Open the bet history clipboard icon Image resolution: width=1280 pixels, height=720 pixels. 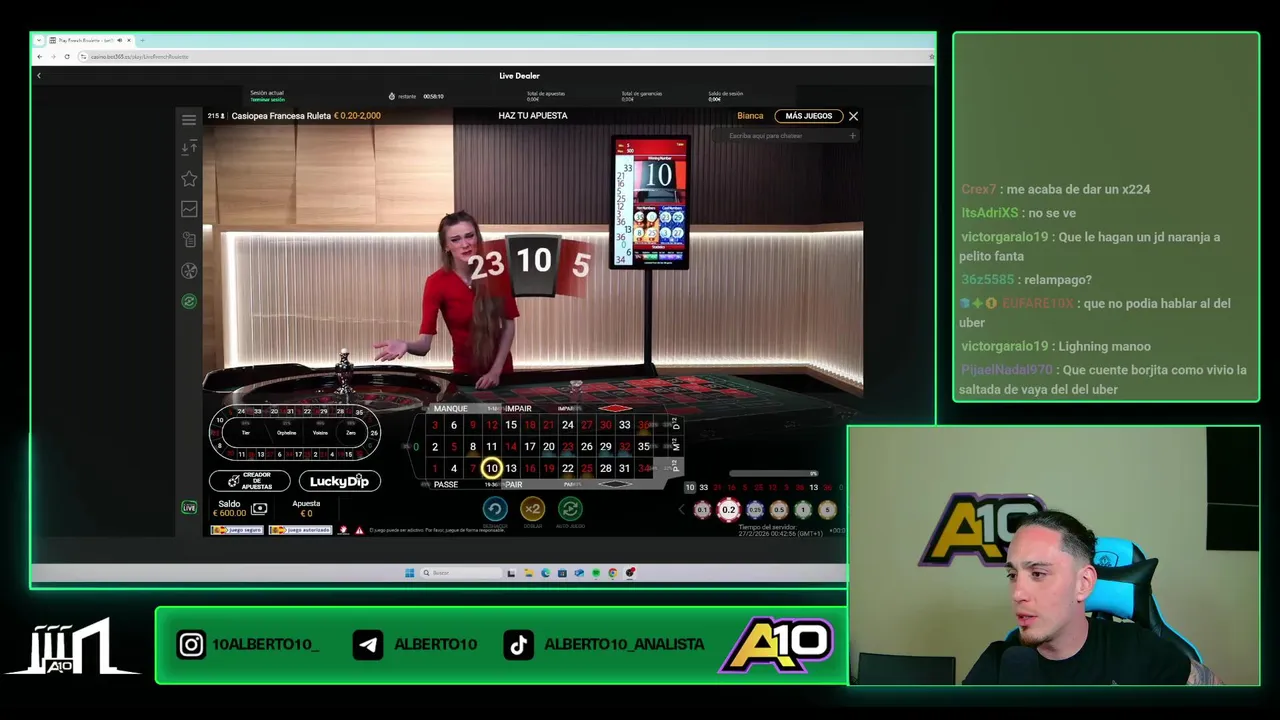[x=189, y=240]
